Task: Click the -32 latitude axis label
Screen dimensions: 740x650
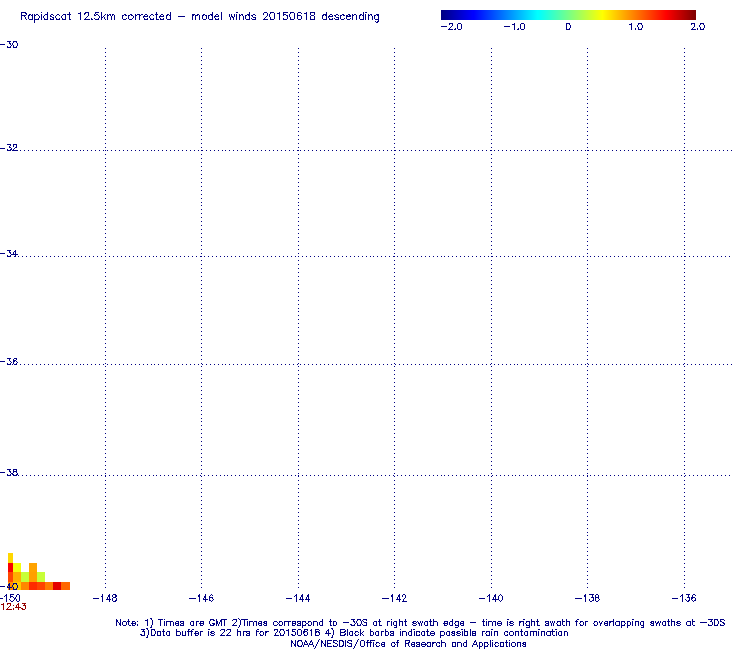Action: coord(9,148)
